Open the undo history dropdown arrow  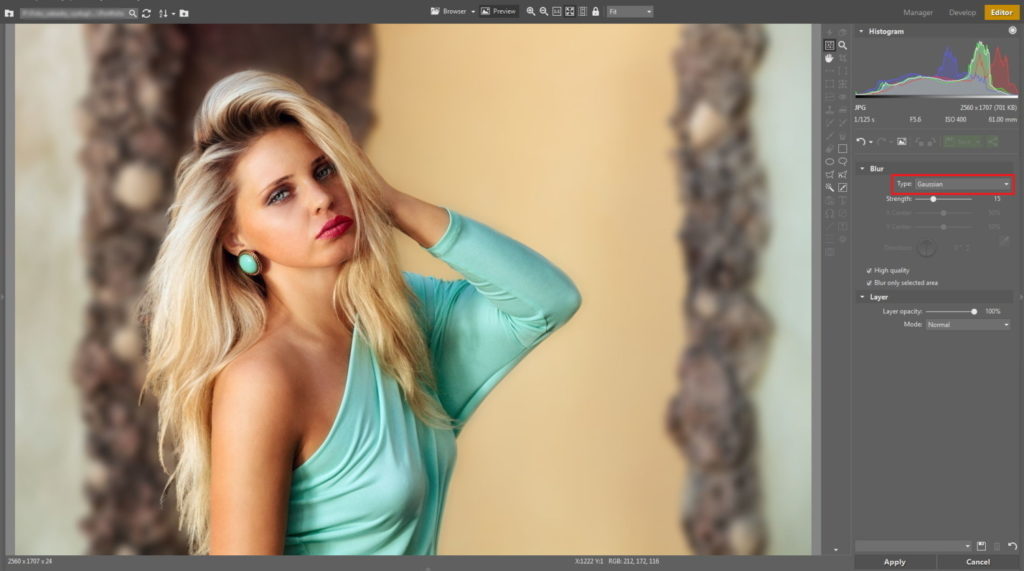871,142
